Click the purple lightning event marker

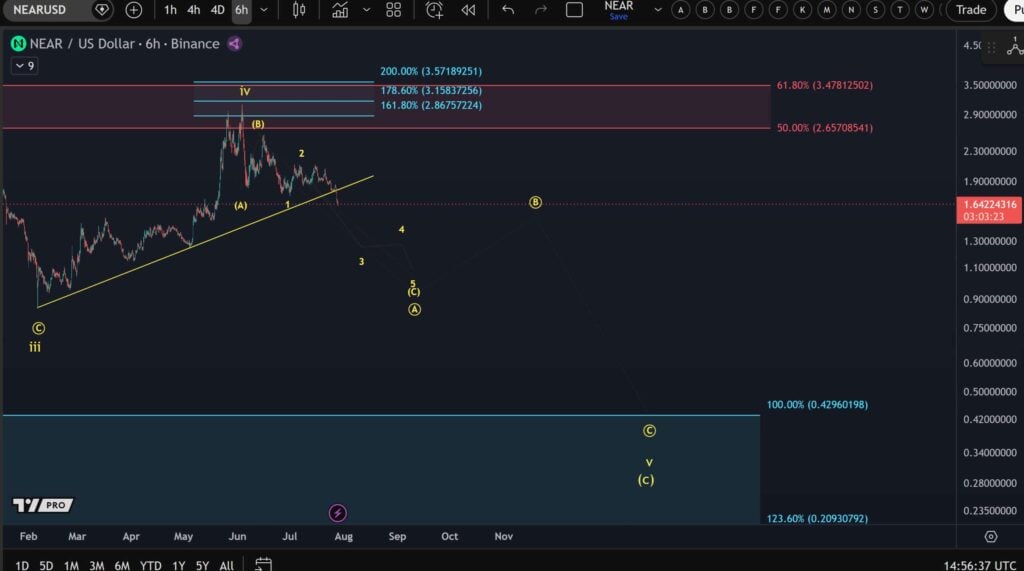tap(338, 513)
